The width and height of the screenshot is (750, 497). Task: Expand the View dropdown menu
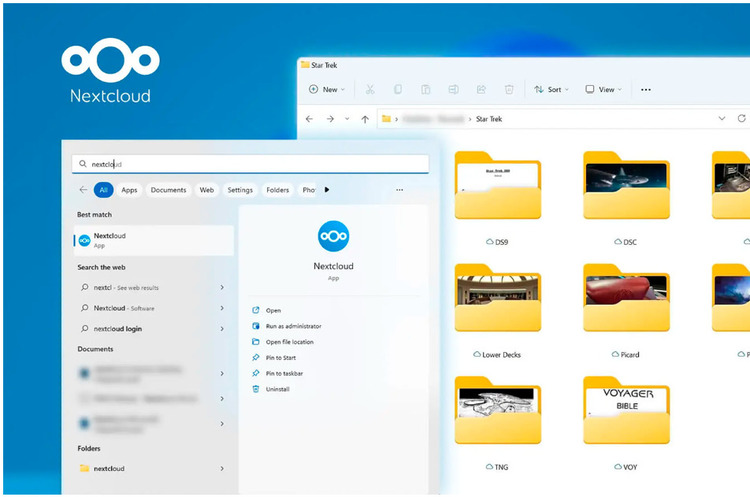[x=603, y=90]
